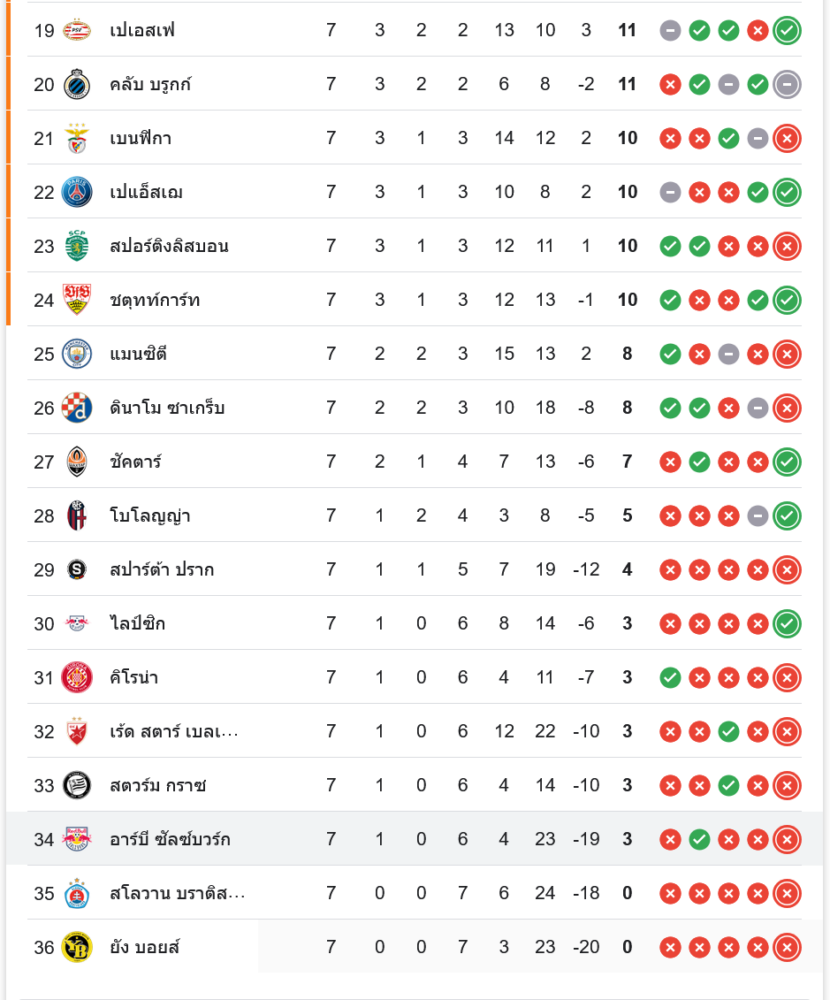The width and height of the screenshot is (830, 1000).
Task: Click the Girona crest icon
Action: pyautogui.click(x=77, y=677)
